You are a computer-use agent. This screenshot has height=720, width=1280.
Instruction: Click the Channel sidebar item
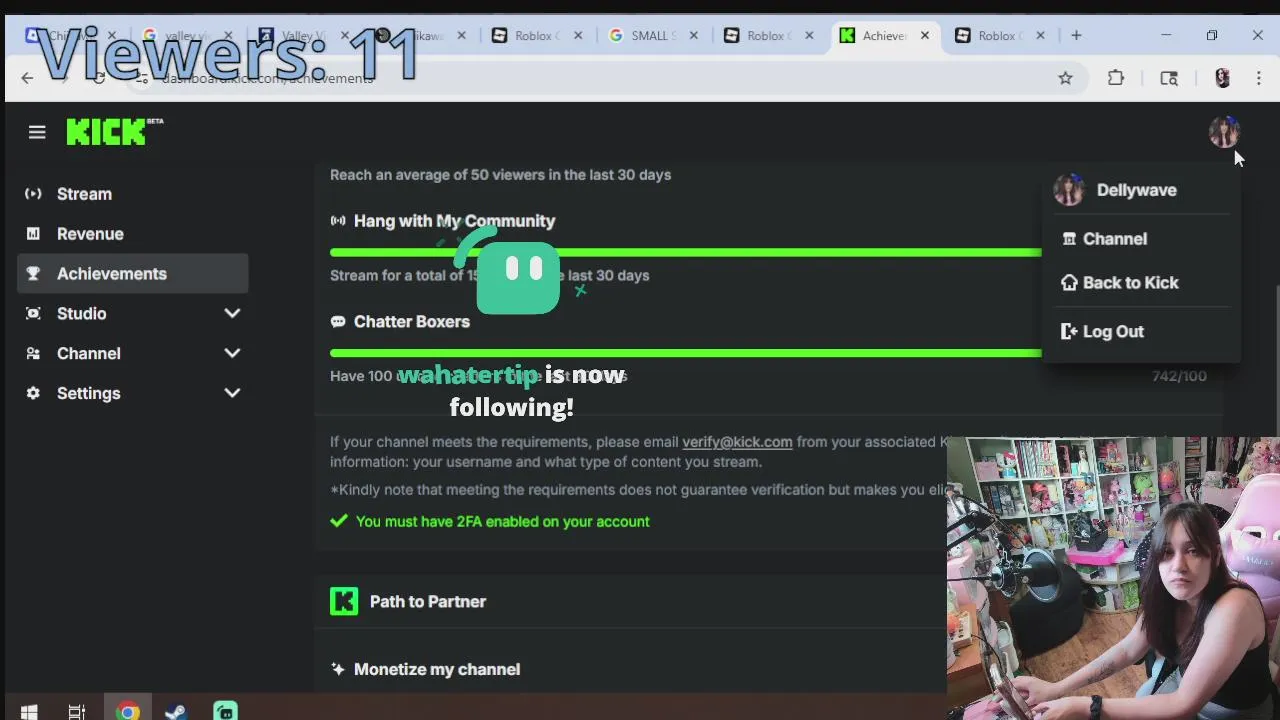tap(88, 354)
